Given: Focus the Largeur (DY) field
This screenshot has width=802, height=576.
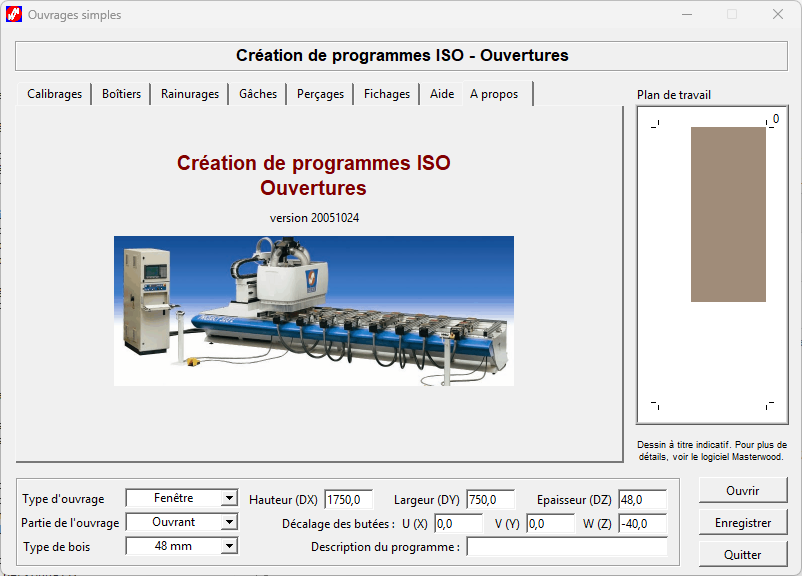Looking at the screenshot, I should 490,499.
